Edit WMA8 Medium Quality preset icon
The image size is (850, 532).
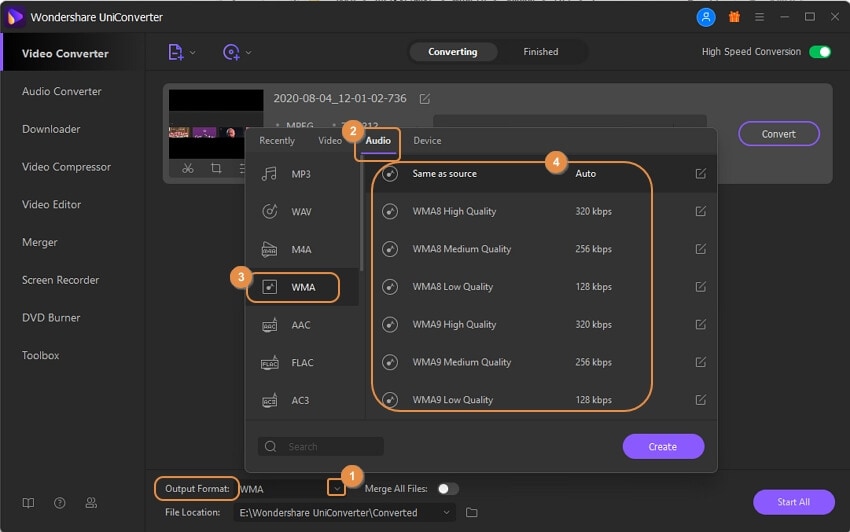[x=700, y=249]
